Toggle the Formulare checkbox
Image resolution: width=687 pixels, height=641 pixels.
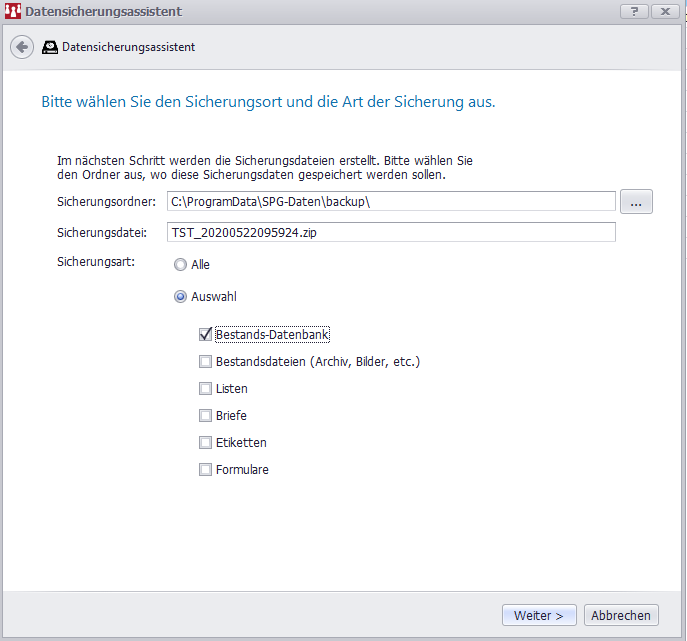point(206,469)
